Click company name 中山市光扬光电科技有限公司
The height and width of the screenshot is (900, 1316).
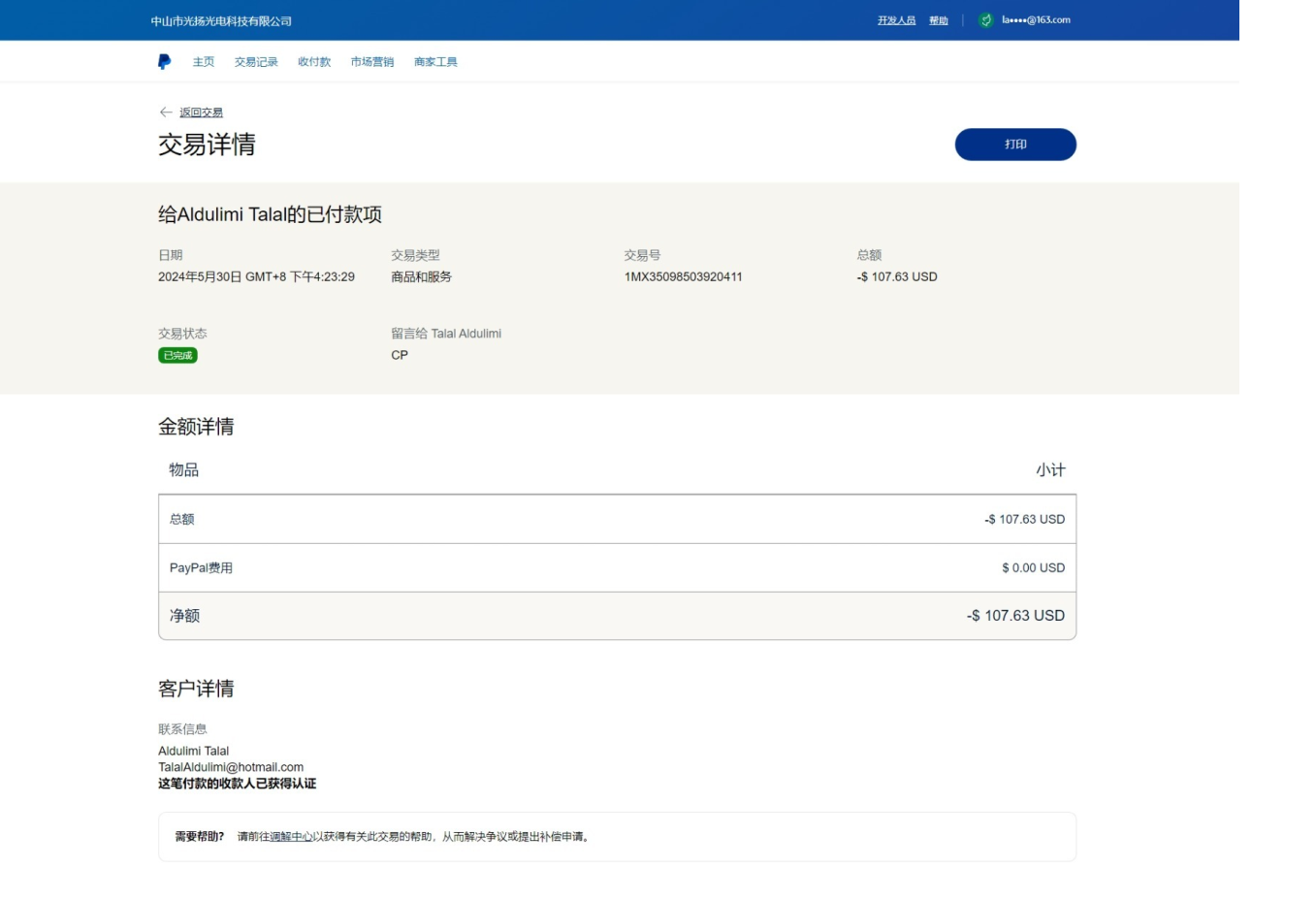tap(221, 21)
